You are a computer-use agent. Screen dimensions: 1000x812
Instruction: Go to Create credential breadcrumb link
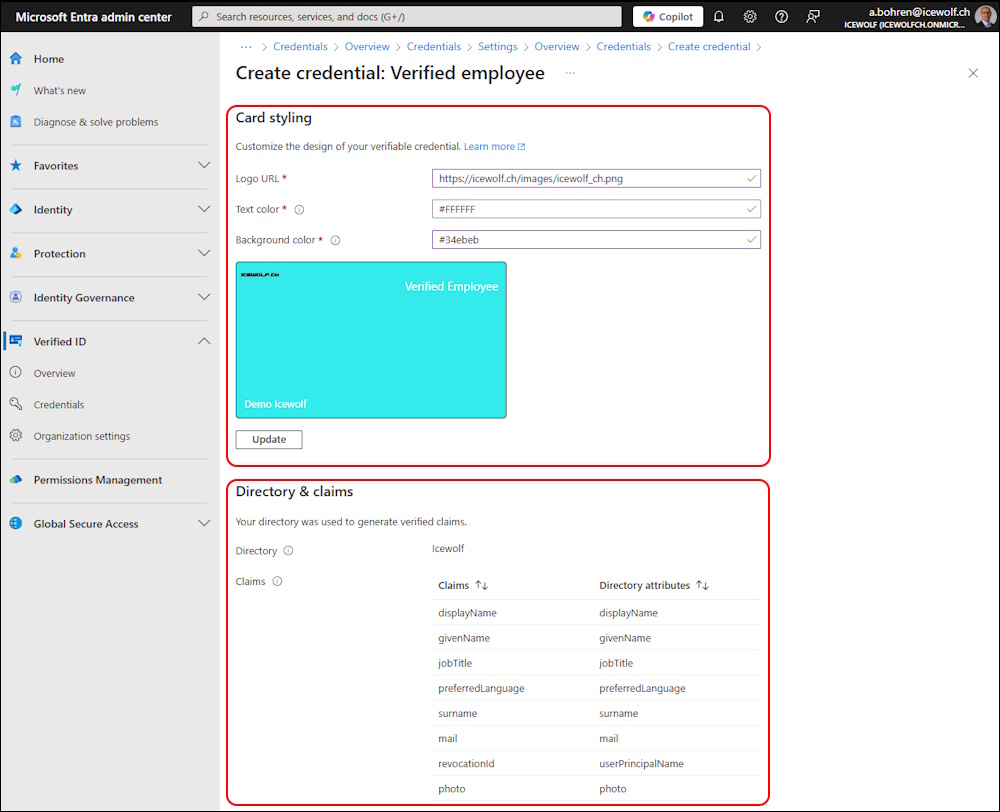tap(709, 47)
